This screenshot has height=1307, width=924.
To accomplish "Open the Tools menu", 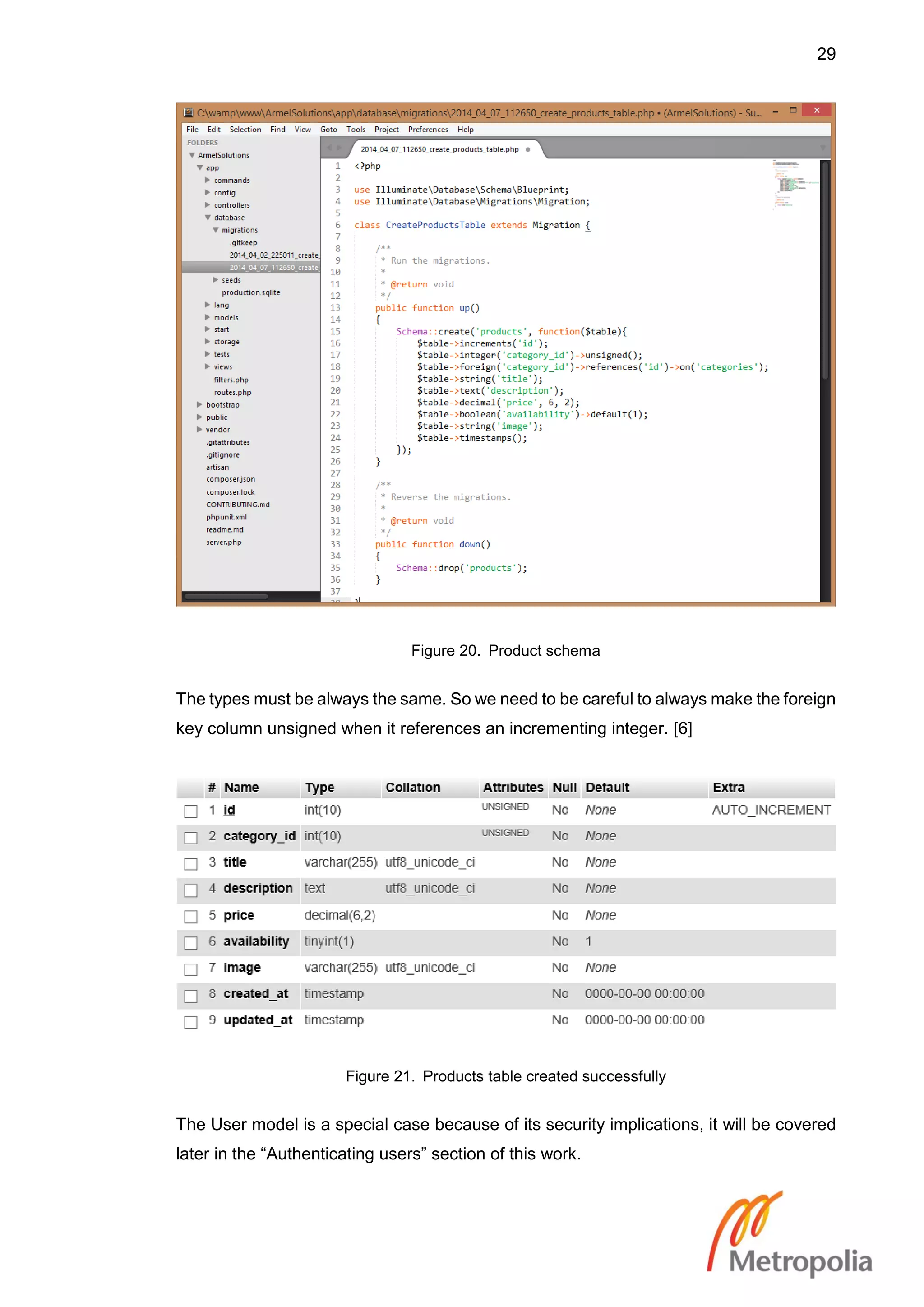I will click(x=356, y=129).
